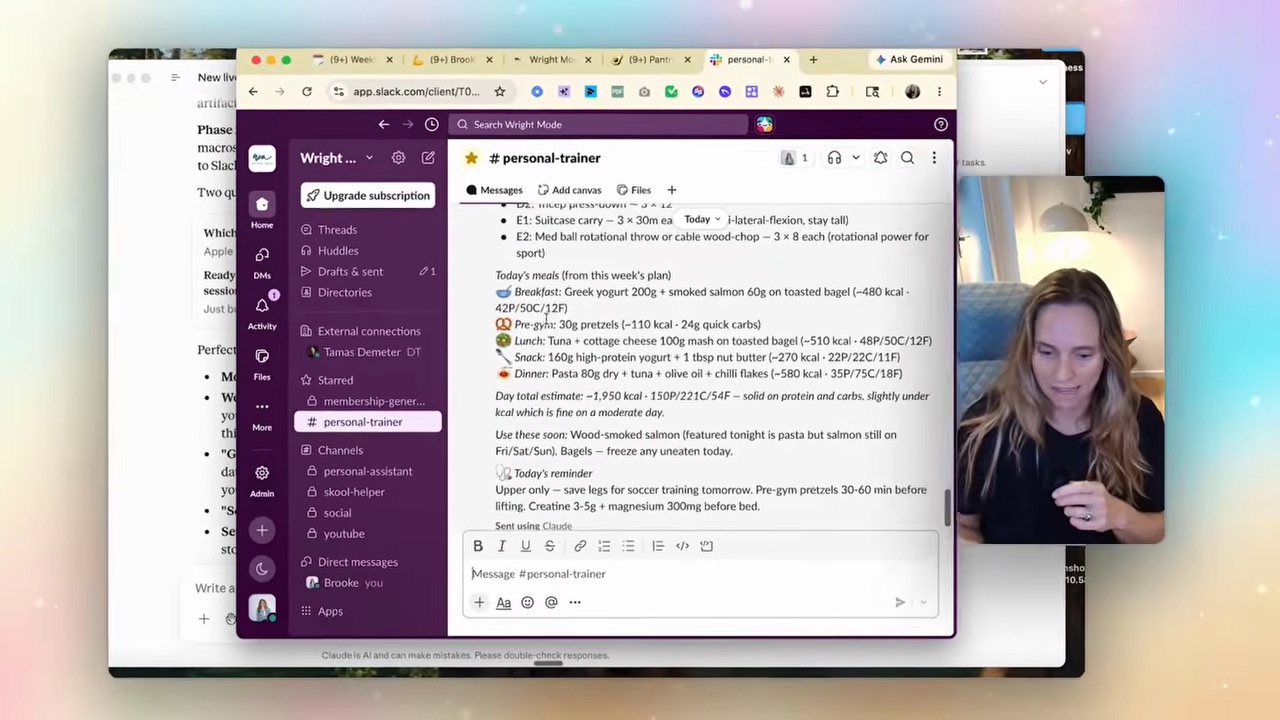This screenshot has width=1280, height=720.
Task: Open the More menu in Slack rail
Action: tap(262, 413)
